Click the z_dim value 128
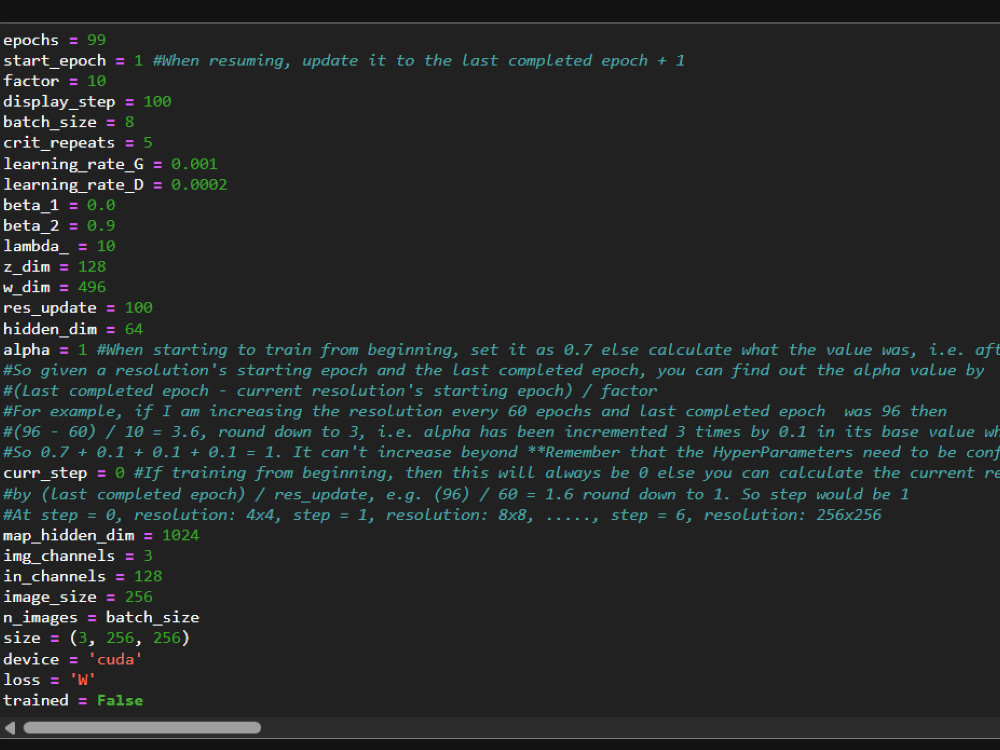Screen dimensions: 1000x750 pyautogui.click(x=92, y=267)
